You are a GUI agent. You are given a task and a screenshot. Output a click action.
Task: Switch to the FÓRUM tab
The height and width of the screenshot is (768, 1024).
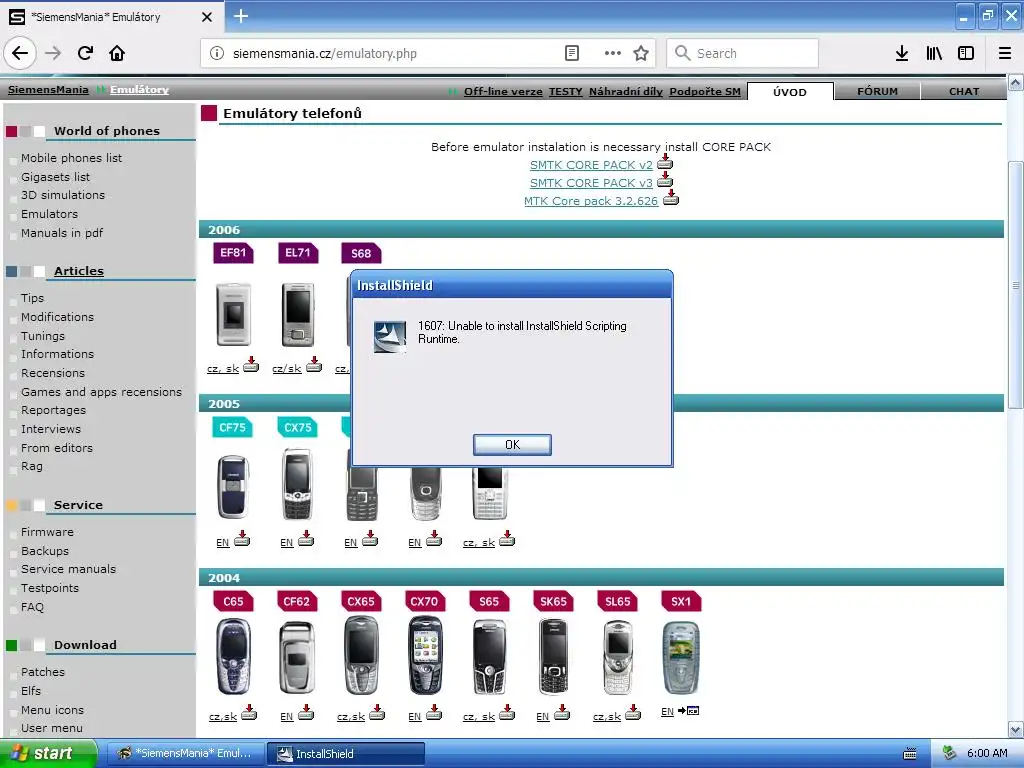click(x=877, y=91)
